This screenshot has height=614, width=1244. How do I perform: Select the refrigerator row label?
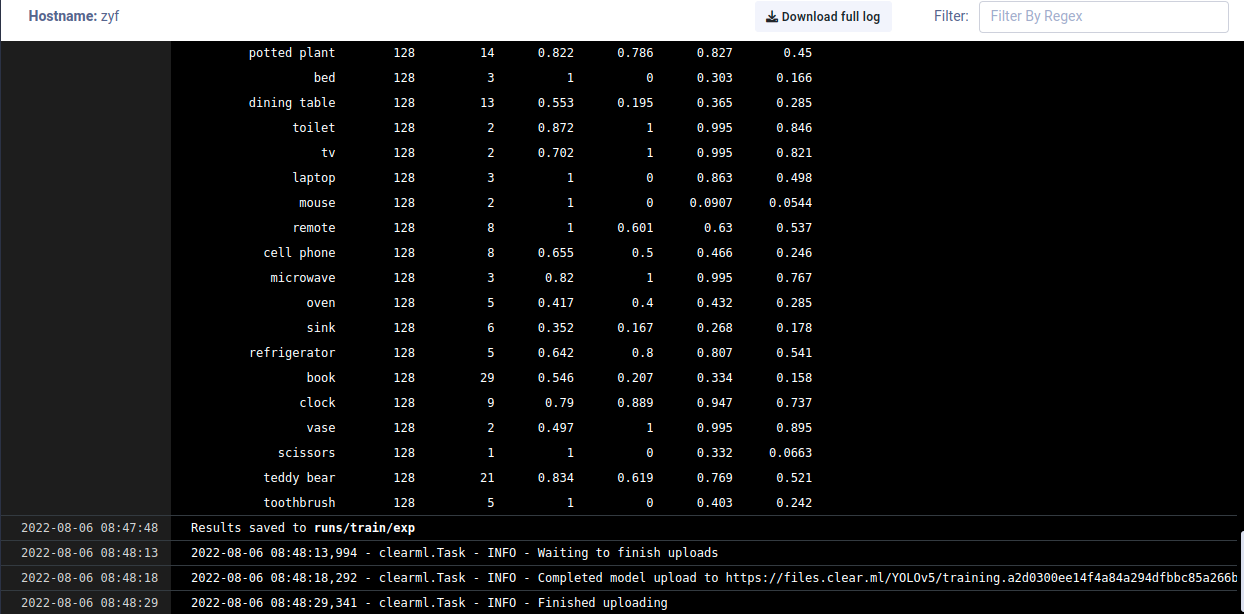coord(292,353)
